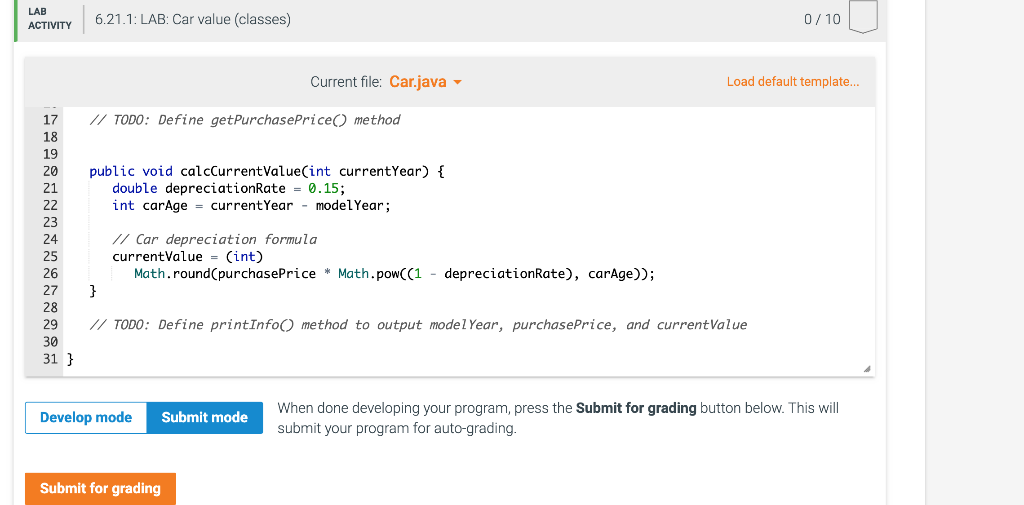
Task: Click the 0 / 10 score text
Action: 822,19
